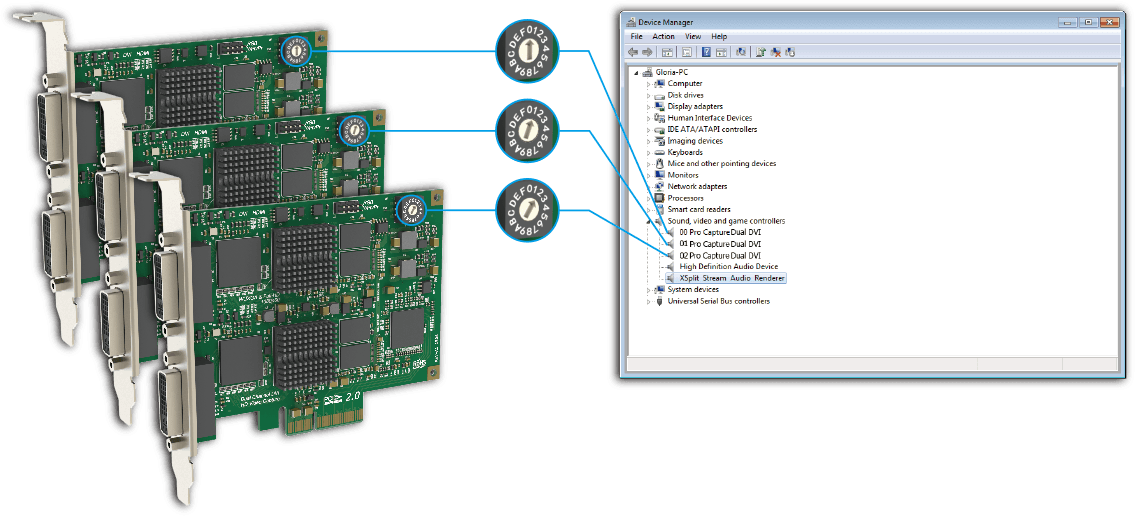Click speaker icon of 01 Pro Capture Dual DVI
The height and width of the screenshot is (516, 1135).
click(x=671, y=244)
